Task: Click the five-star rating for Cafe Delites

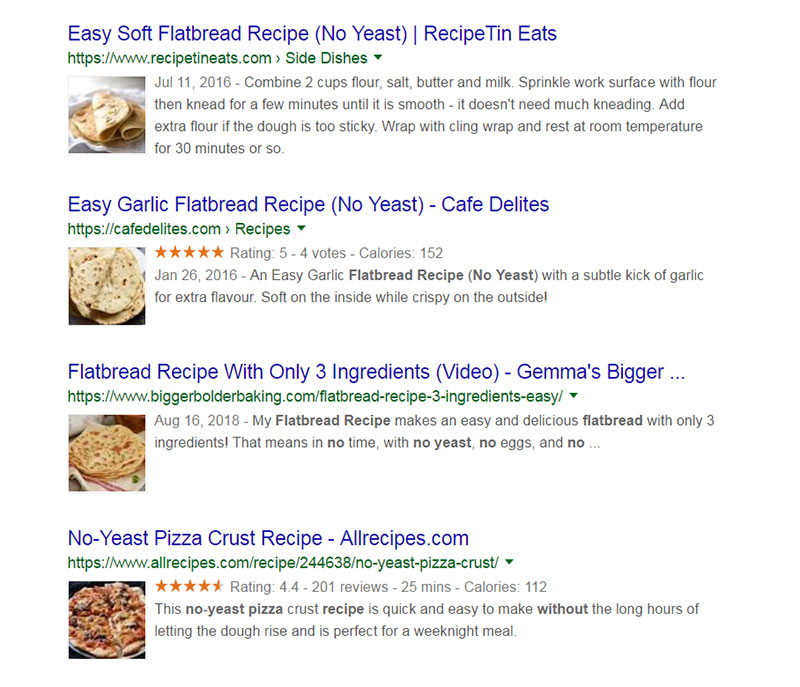Action: (189, 252)
